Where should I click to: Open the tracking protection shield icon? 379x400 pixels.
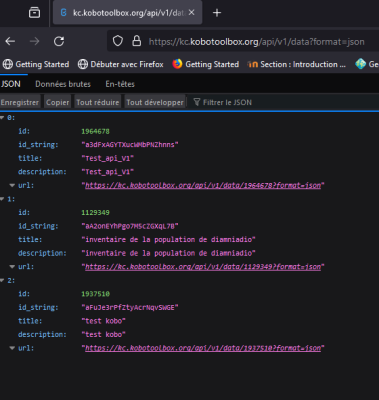[117, 41]
